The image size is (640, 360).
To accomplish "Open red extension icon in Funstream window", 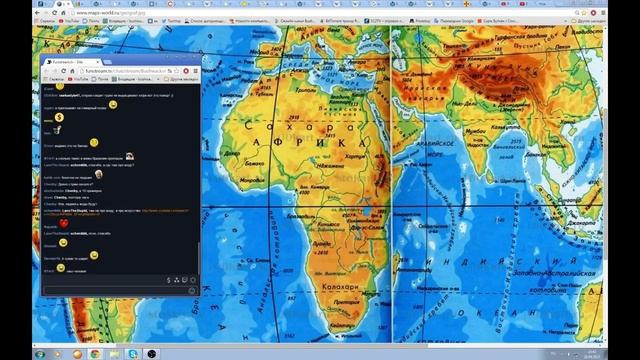I will click(186, 71).
